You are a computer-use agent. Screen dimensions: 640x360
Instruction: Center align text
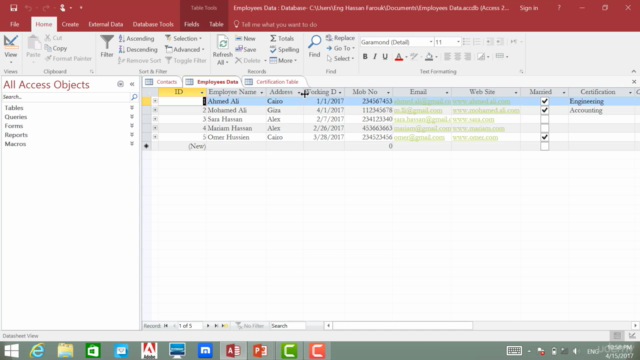pyautogui.click(x=458, y=57)
